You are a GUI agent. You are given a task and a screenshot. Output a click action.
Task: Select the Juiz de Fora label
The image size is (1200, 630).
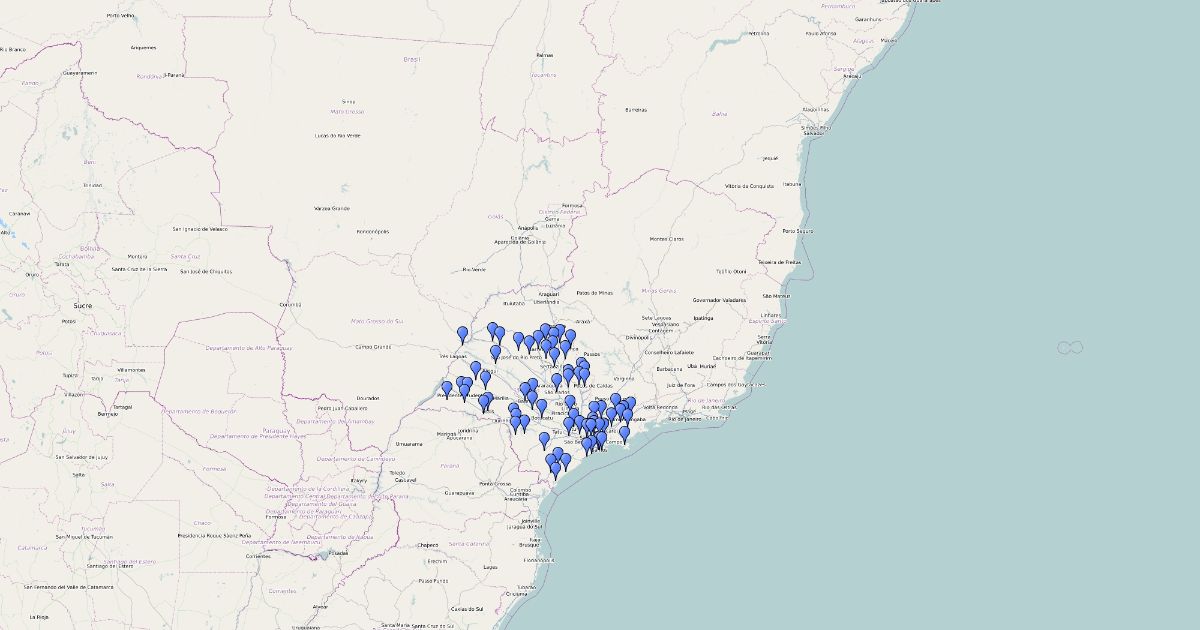pos(681,384)
